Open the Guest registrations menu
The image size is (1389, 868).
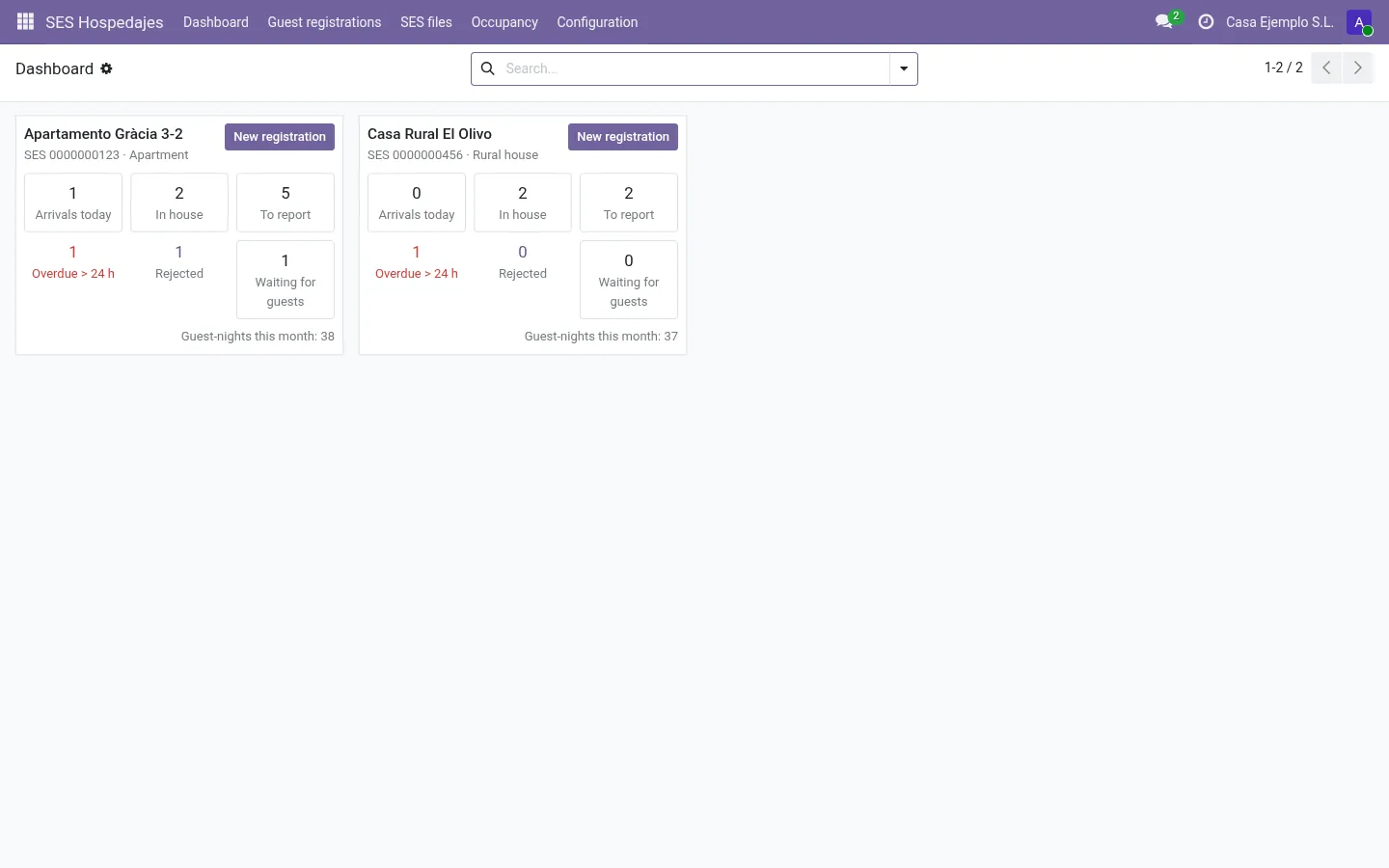324,22
